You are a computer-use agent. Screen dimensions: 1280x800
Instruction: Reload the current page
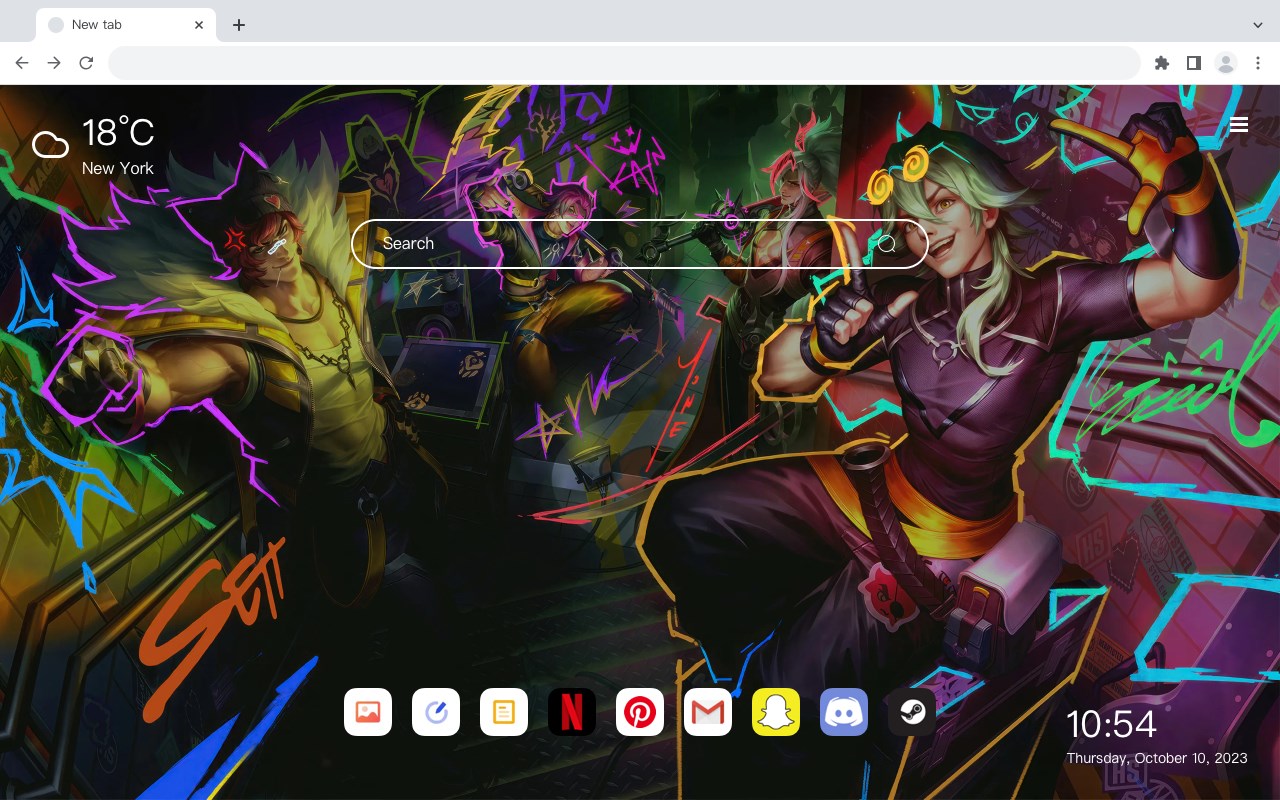[x=86, y=63]
